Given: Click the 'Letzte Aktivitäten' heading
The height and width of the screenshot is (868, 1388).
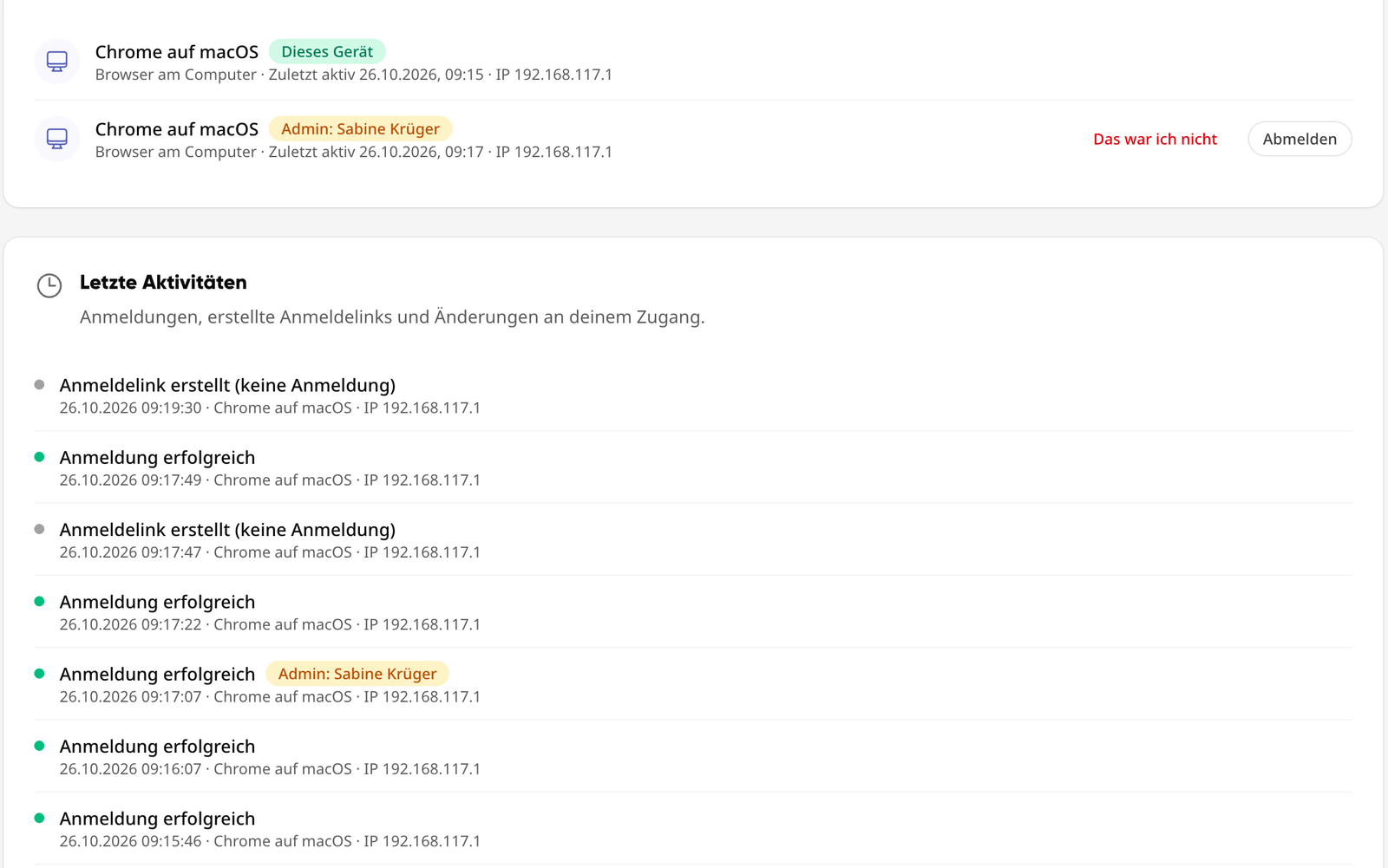Looking at the screenshot, I should [x=163, y=283].
